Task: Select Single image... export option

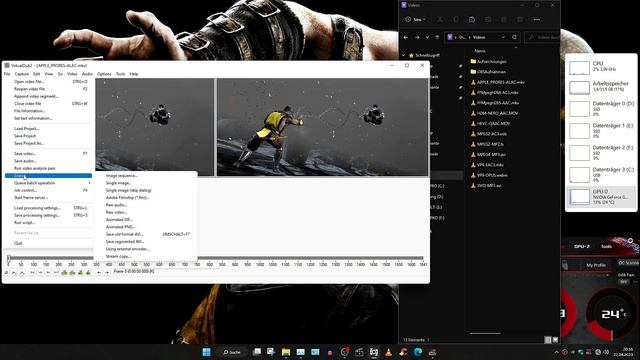Action: pyautogui.click(x=146, y=183)
